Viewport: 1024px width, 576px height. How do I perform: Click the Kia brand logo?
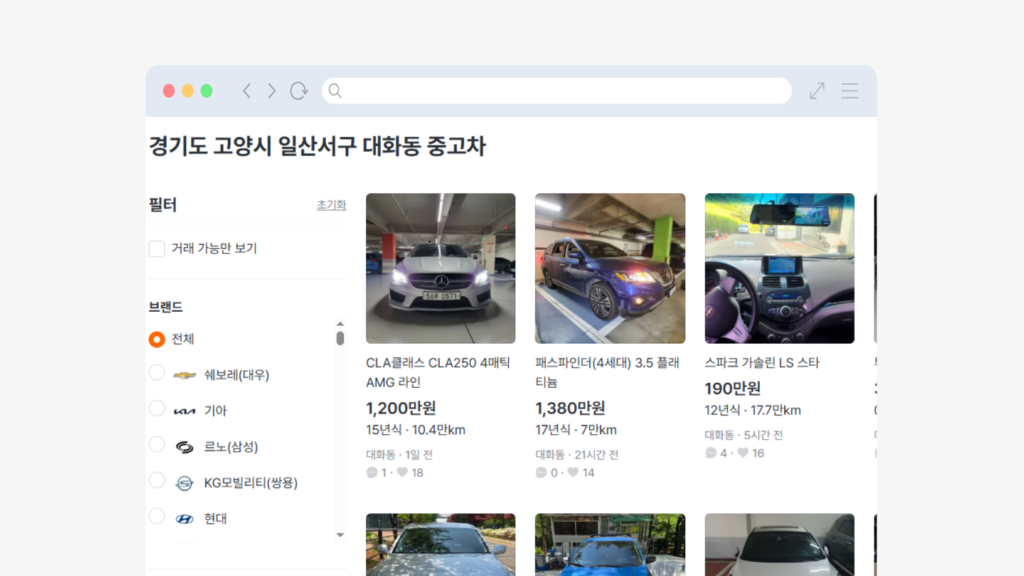(184, 411)
